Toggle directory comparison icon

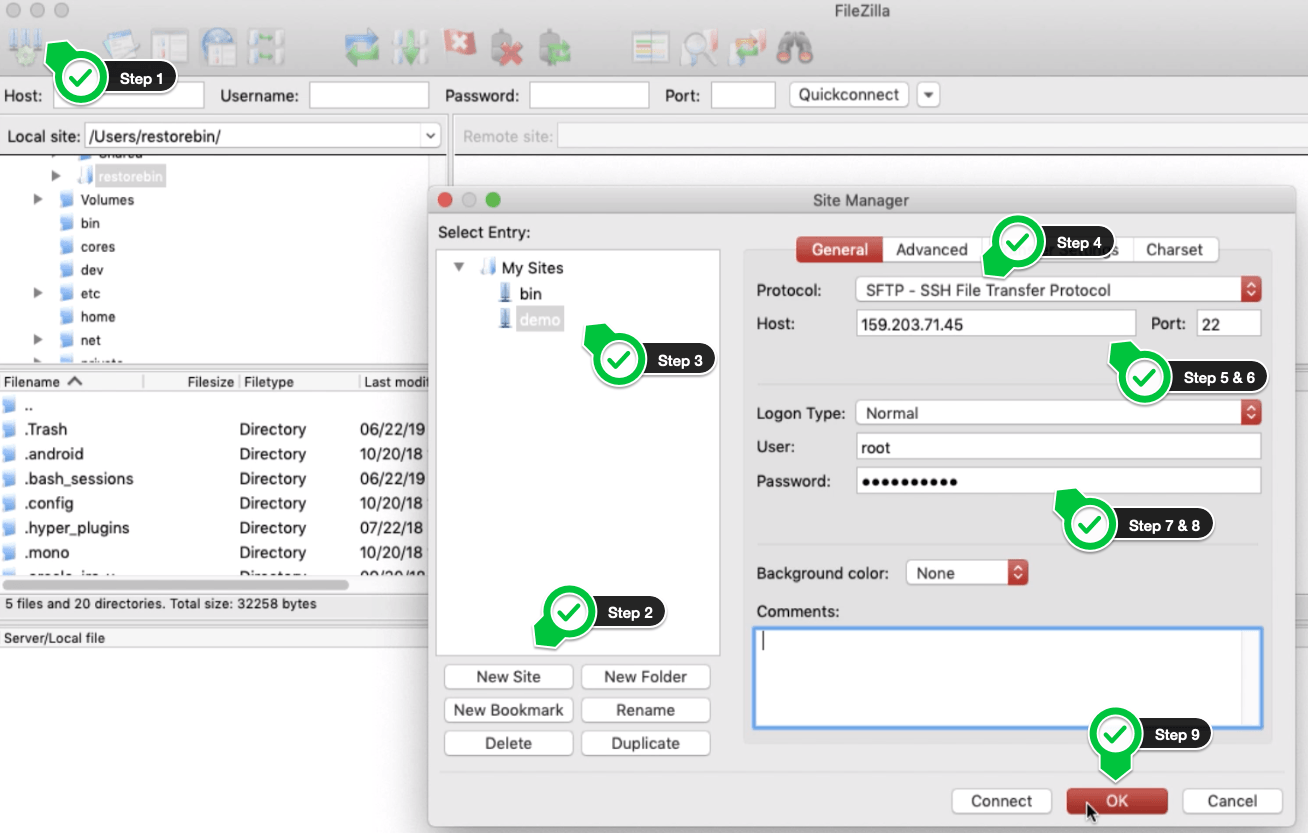698,47
